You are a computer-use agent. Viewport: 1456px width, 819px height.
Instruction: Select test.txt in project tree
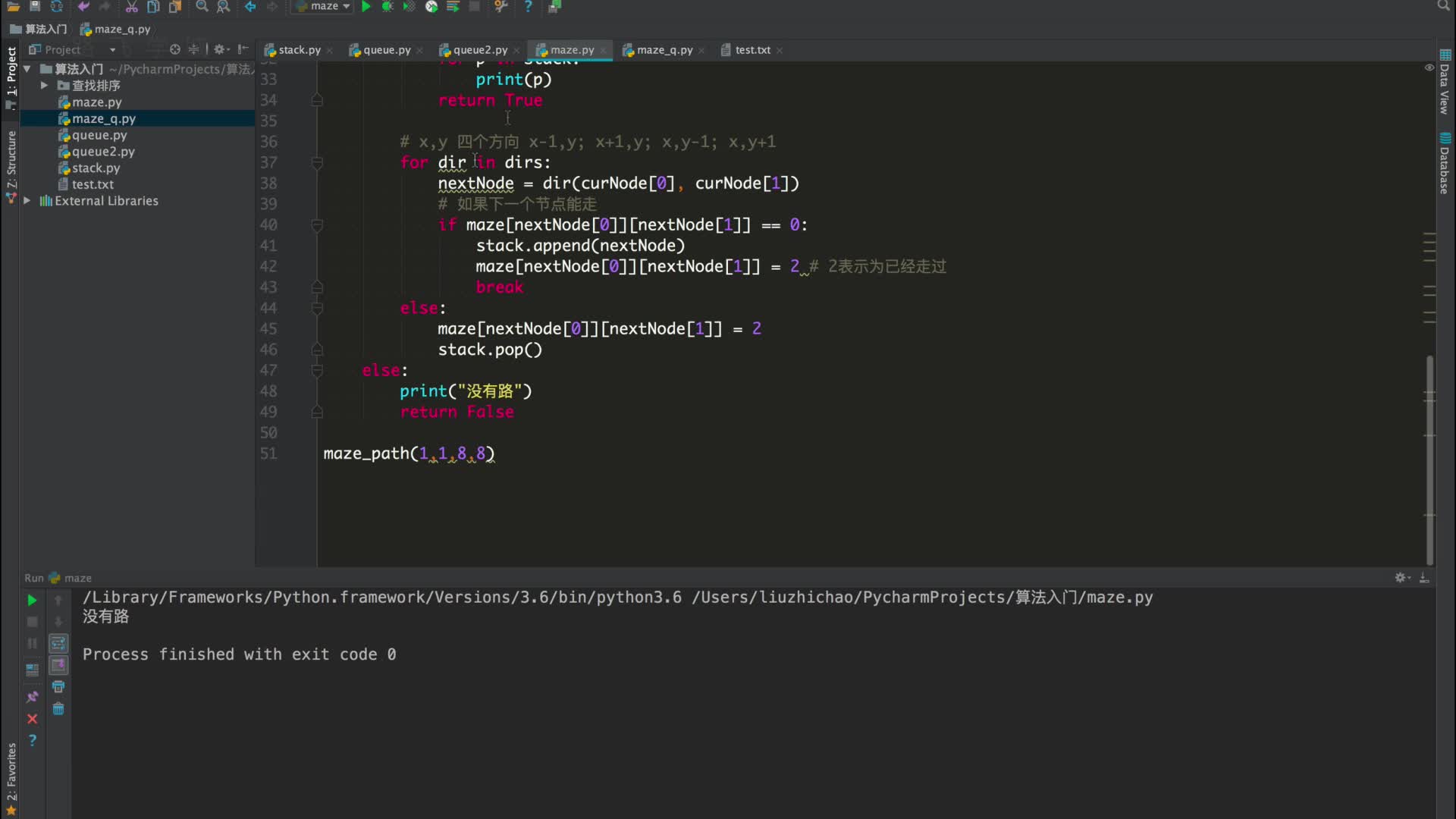(x=93, y=184)
